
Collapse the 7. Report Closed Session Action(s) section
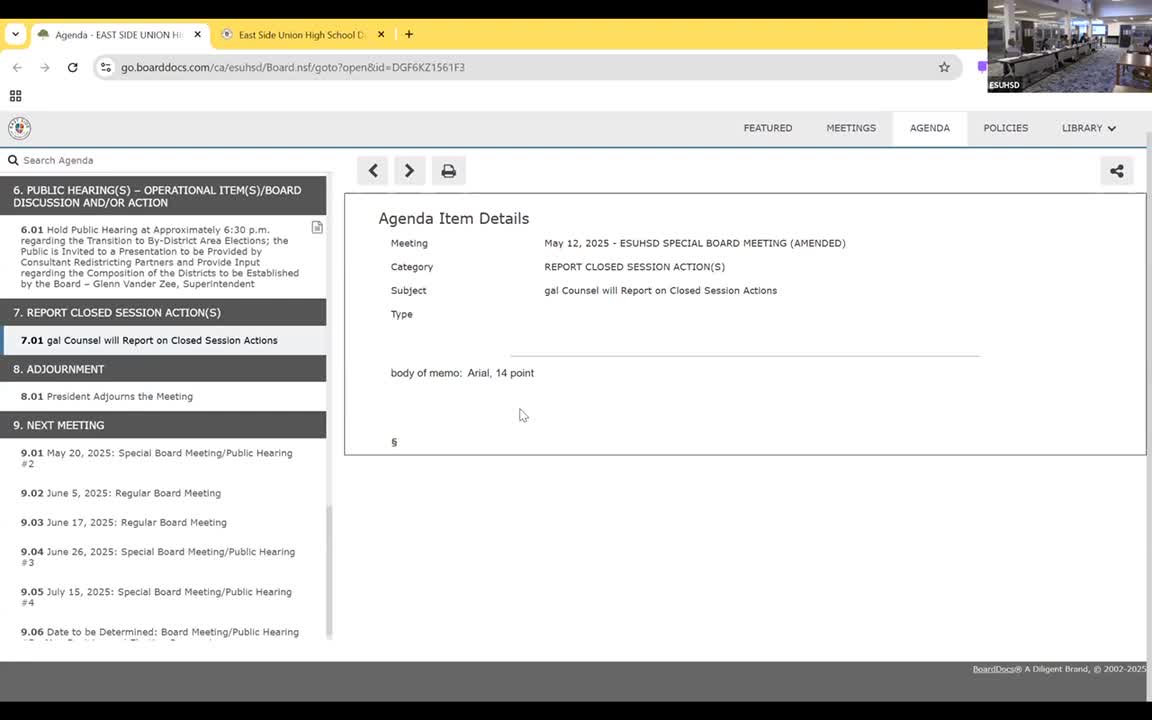coord(163,312)
